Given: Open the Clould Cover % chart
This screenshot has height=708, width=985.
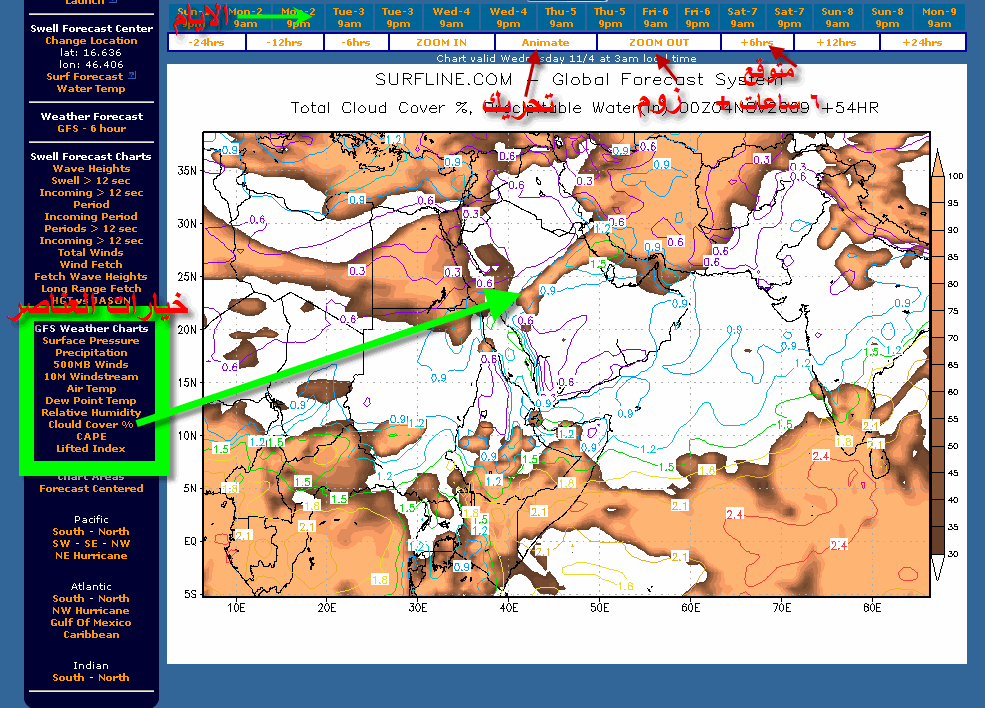Looking at the screenshot, I should (91, 424).
